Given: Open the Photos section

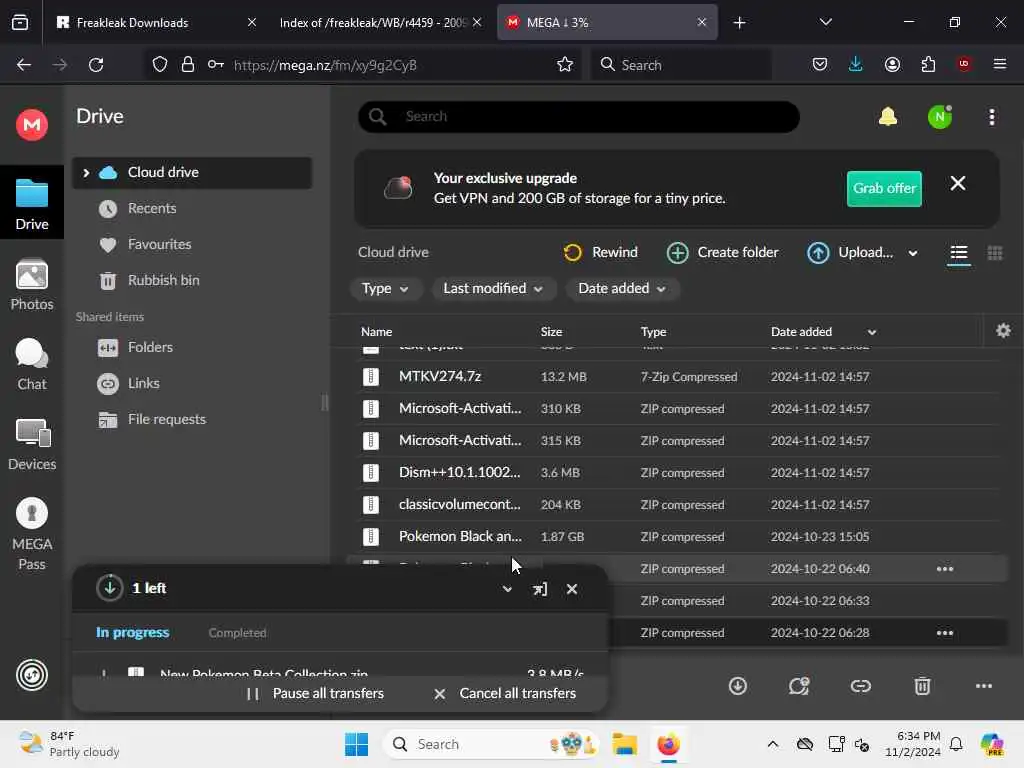Looking at the screenshot, I should pyautogui.click(x=31, y=285).
